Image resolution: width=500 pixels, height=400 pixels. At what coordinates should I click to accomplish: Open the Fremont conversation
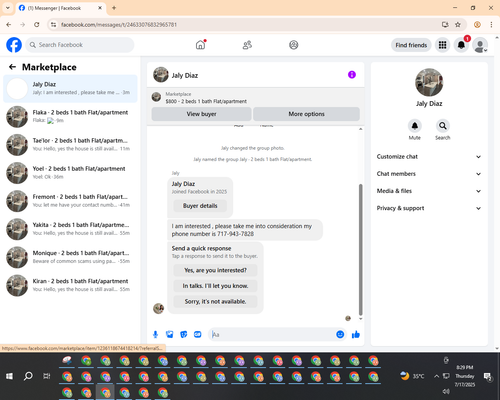pyautogui.click(x=70, y=201)
